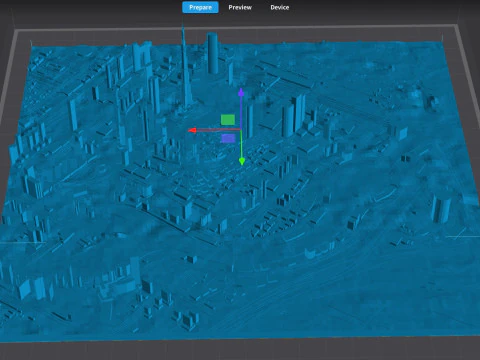Open the Device tab
Screen dimensions: 480x360
tap(280, 7)
